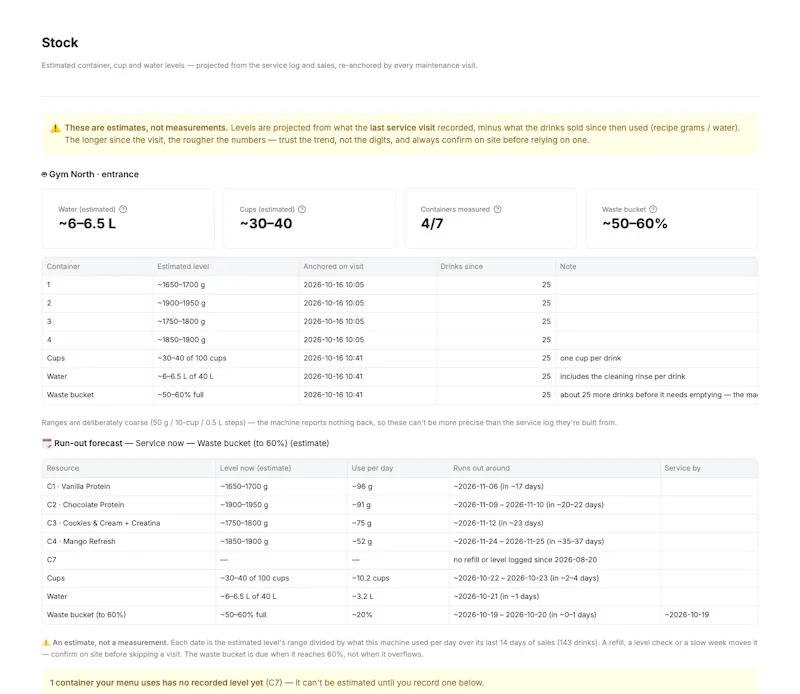Click the C7 forecast row
The height and width of the screenshot is (694, 800).
click(400, 560)
